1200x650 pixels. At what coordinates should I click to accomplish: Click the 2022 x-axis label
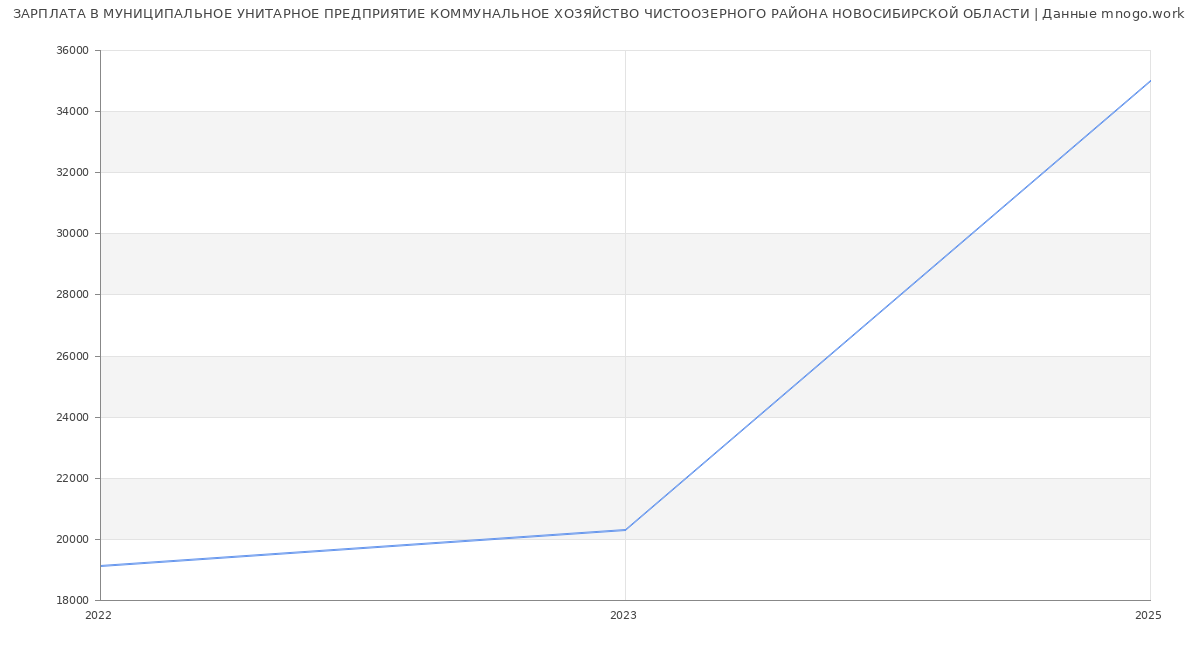(x=99, y=616)
